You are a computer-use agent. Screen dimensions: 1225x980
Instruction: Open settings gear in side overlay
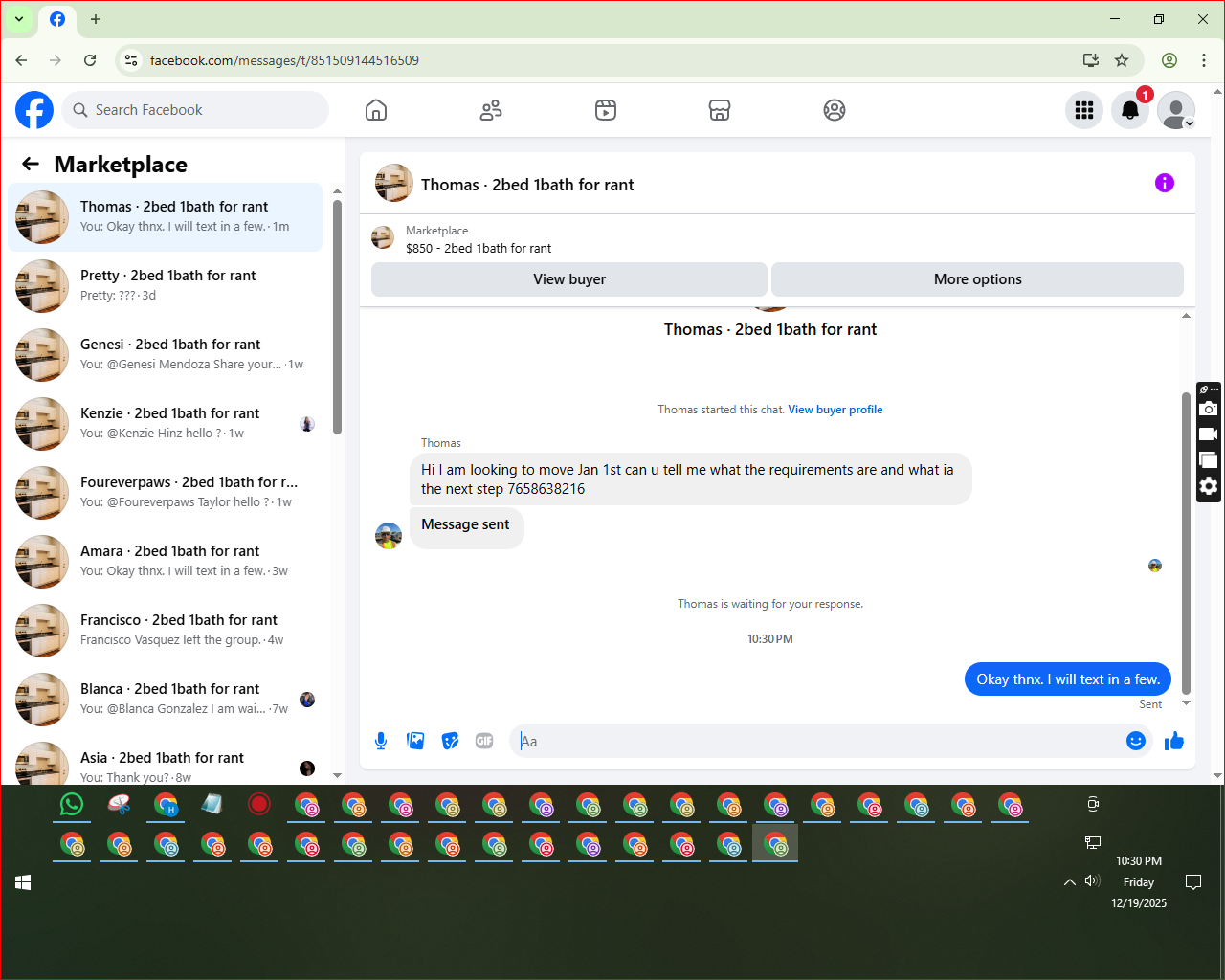pos(1209,486)
